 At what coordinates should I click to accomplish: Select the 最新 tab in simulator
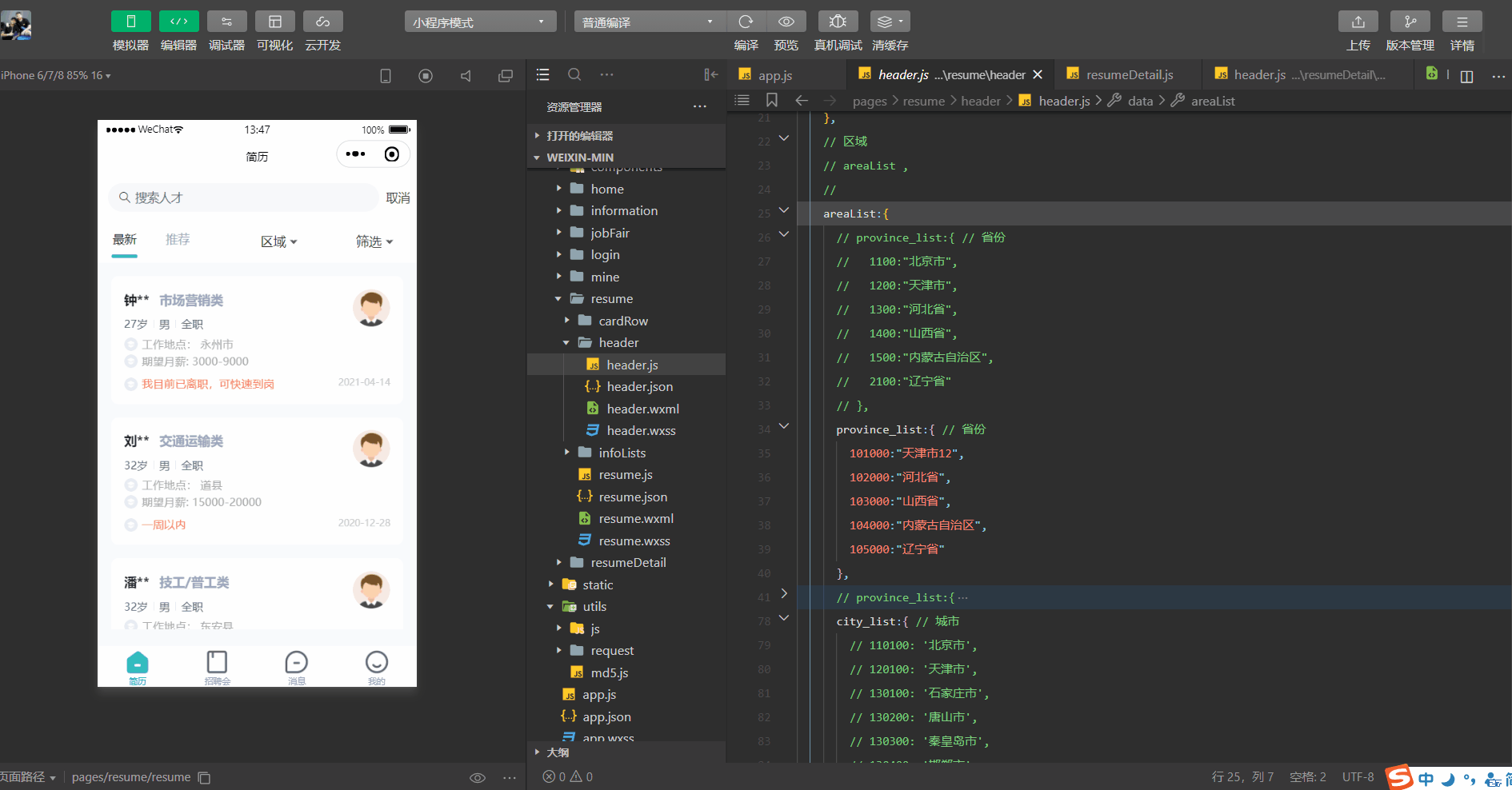pos(125,240)
